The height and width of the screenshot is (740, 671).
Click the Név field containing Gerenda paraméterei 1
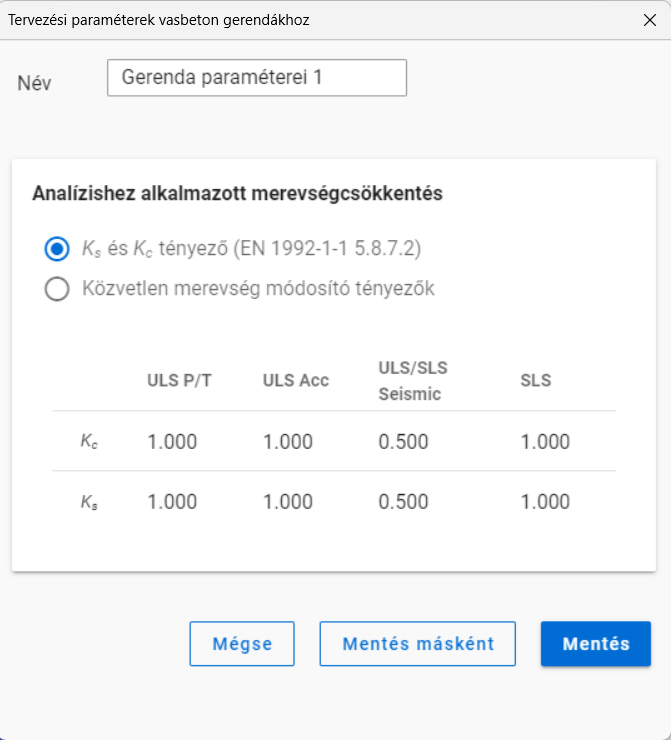[257, 78]
